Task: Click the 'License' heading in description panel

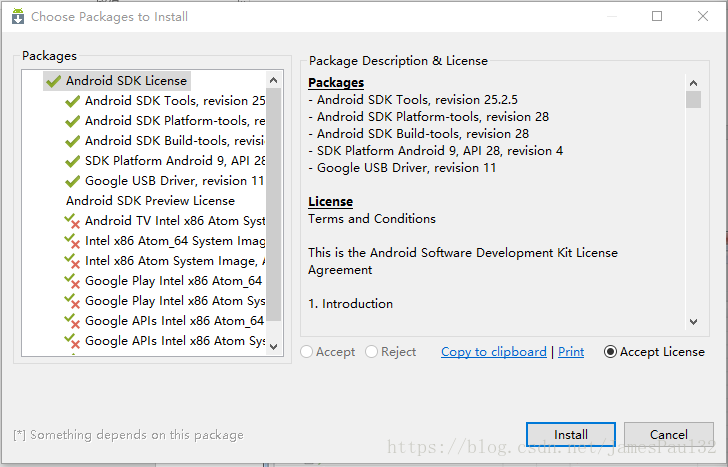Action: click(331, 201)
